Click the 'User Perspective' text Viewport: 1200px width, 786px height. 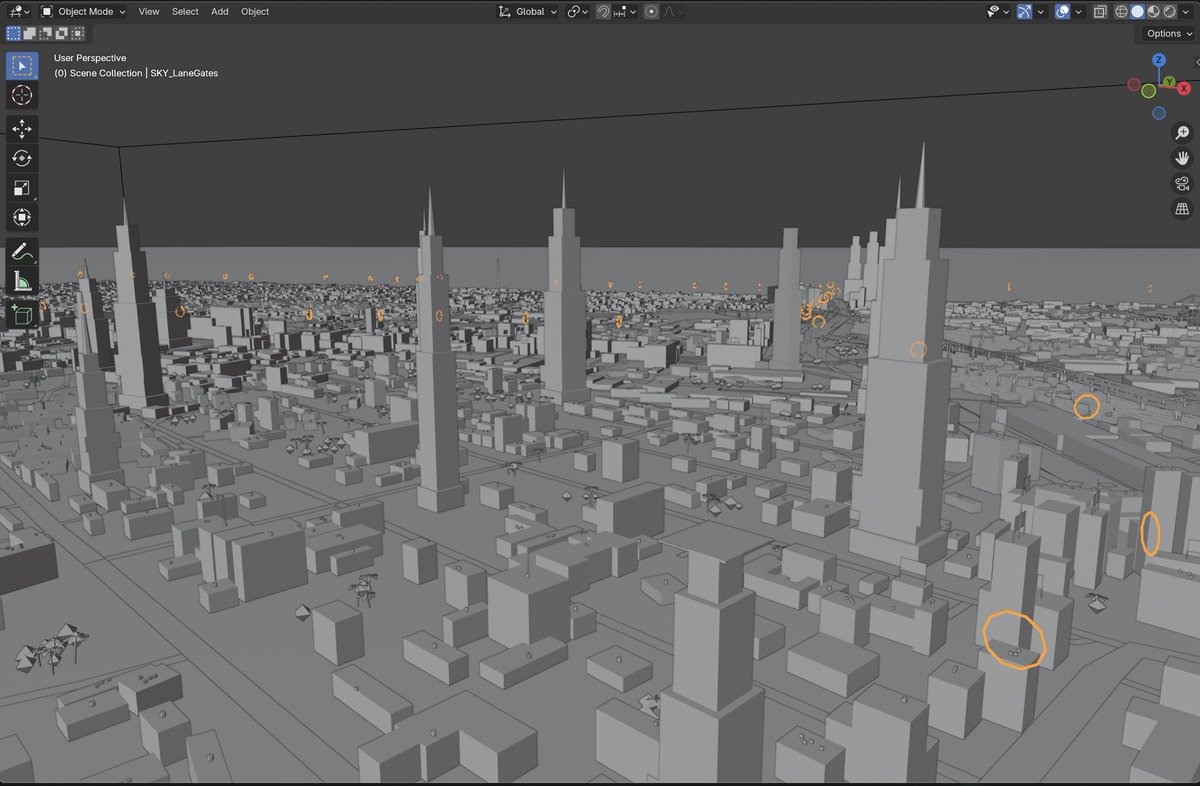(x=90, y=58)
